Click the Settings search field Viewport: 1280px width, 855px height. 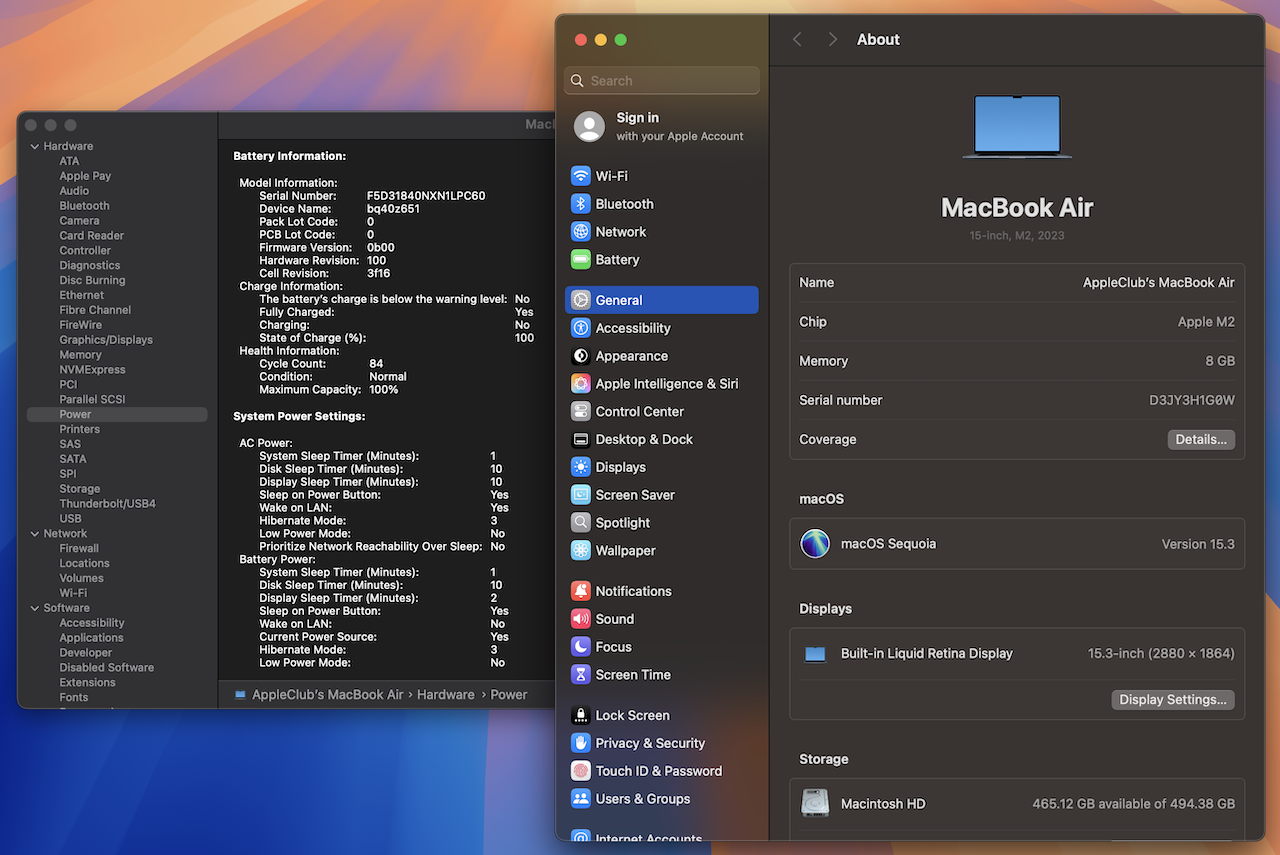(662, 81)
